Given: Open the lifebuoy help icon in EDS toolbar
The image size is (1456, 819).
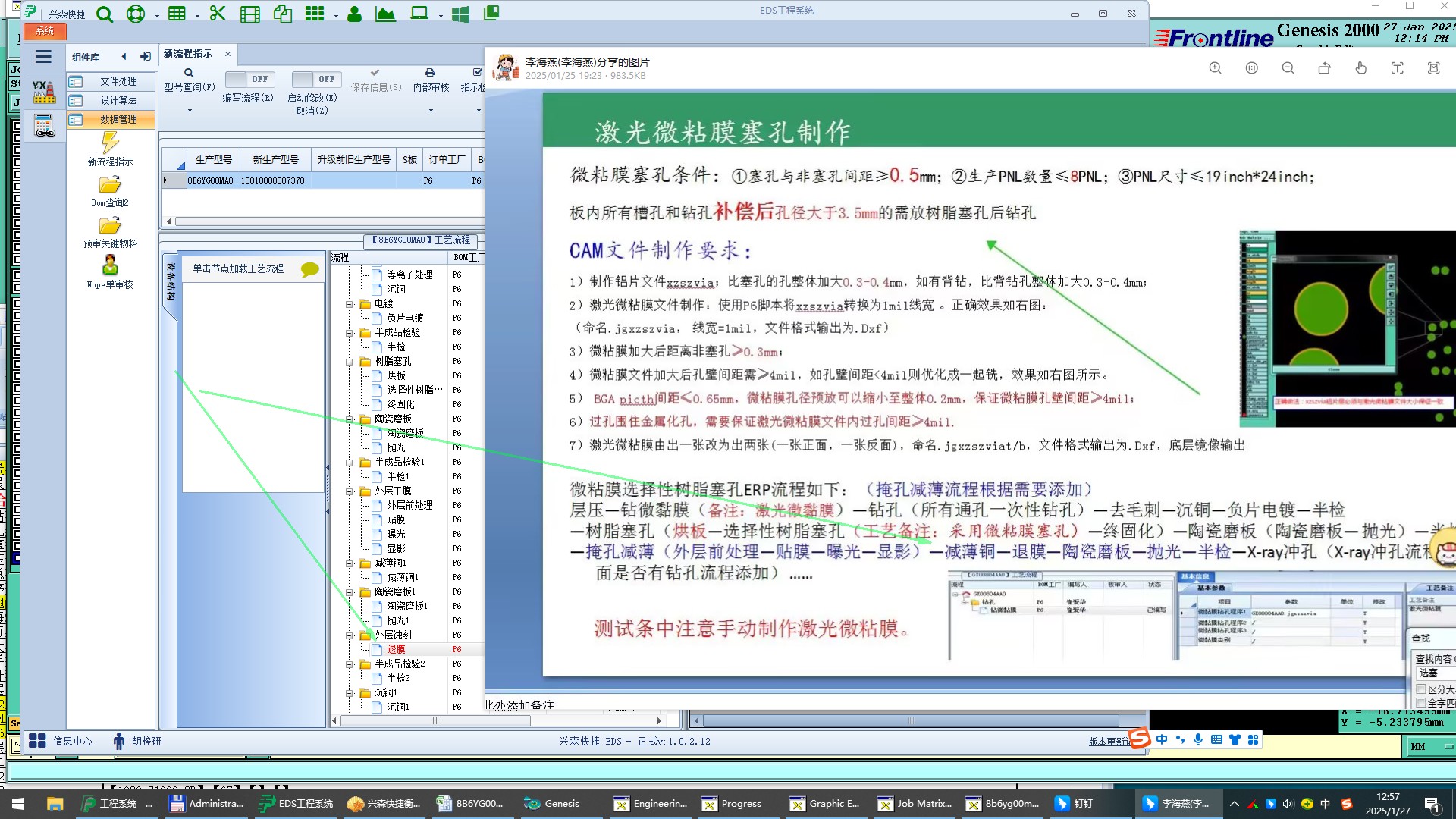Looking at the screenshot, I should (x=136, y=14).
